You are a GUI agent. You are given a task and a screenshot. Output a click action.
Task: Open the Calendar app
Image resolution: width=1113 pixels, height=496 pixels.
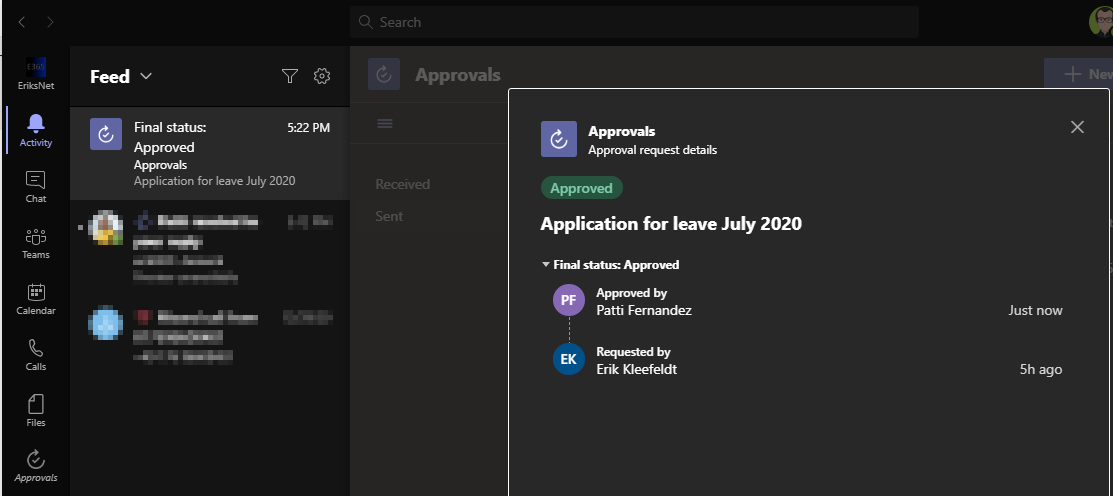[36, 299]
